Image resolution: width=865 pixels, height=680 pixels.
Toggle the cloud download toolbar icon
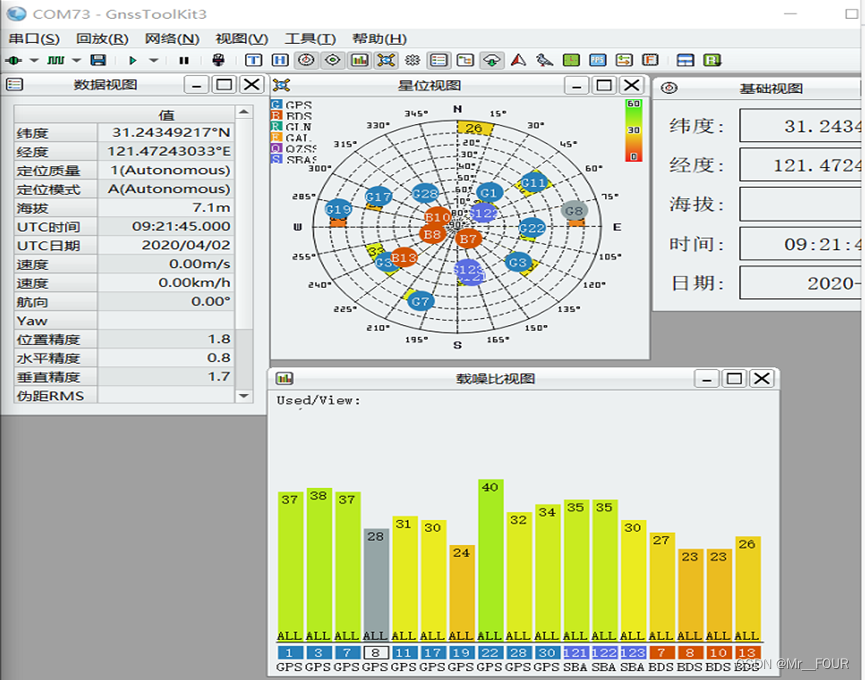492,60
